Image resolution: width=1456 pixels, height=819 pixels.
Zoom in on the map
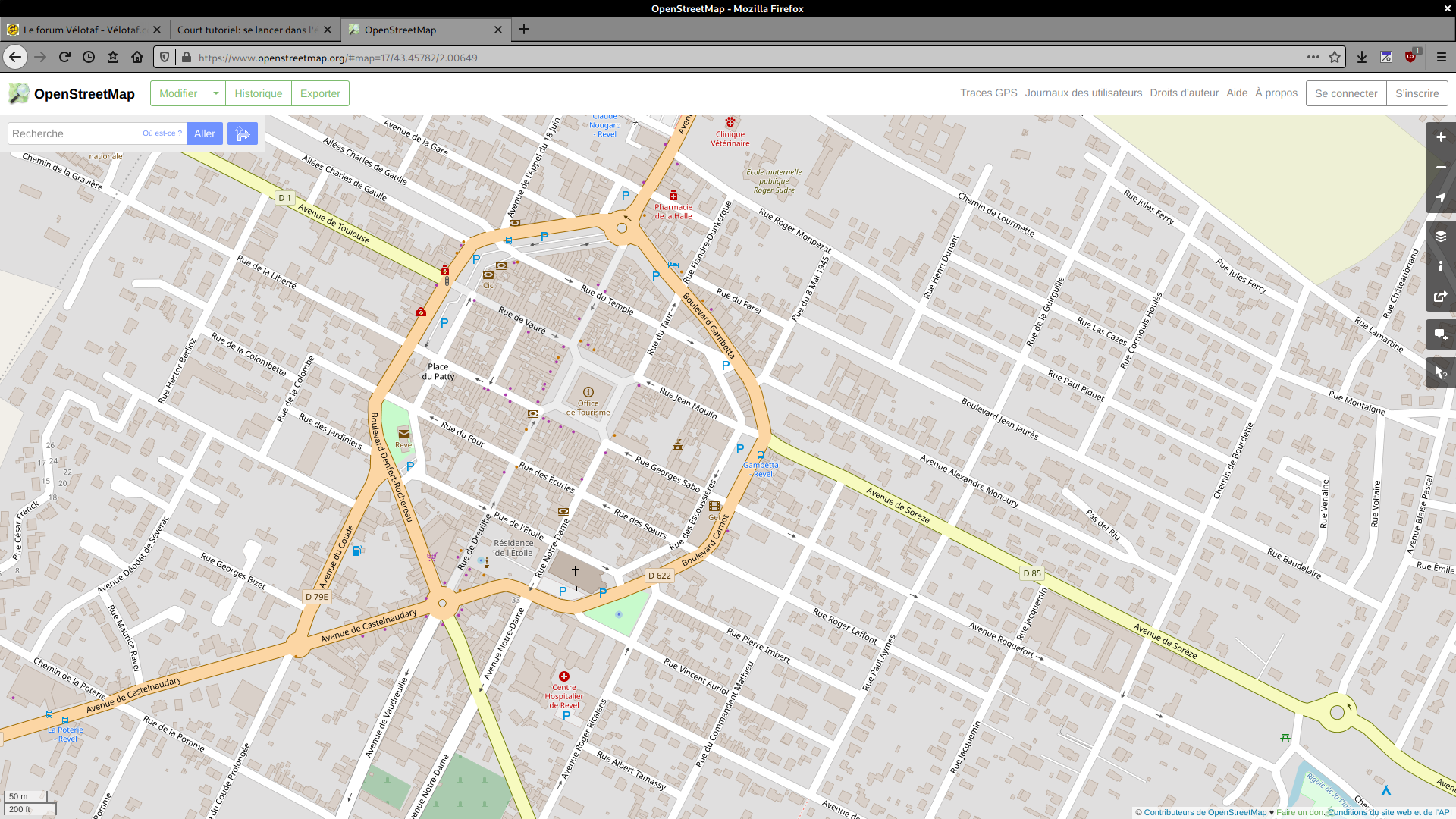click(x=1441, y=137)
